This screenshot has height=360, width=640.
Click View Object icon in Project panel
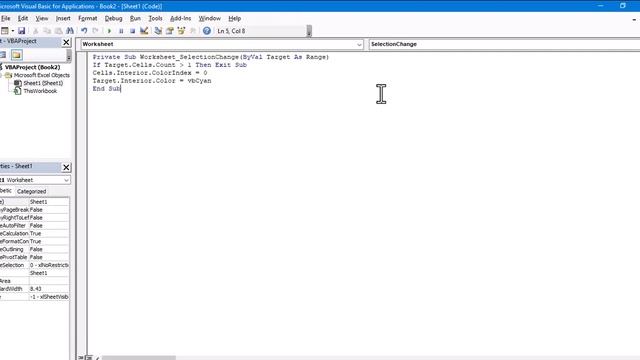pyautogui.click(x=3, y=55)
